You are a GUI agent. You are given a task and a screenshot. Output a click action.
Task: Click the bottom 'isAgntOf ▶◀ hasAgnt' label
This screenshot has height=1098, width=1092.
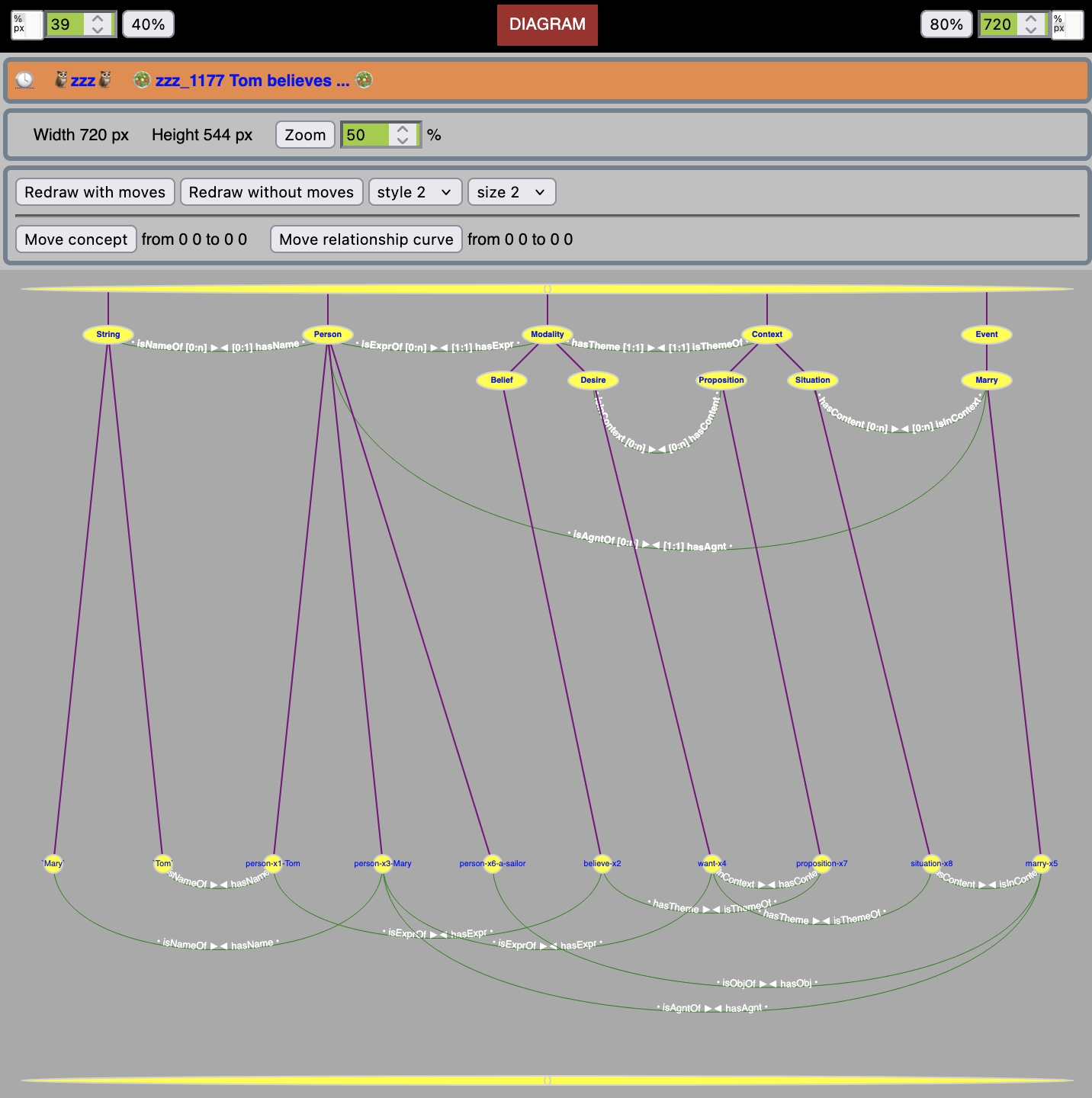click(712, 1008)
